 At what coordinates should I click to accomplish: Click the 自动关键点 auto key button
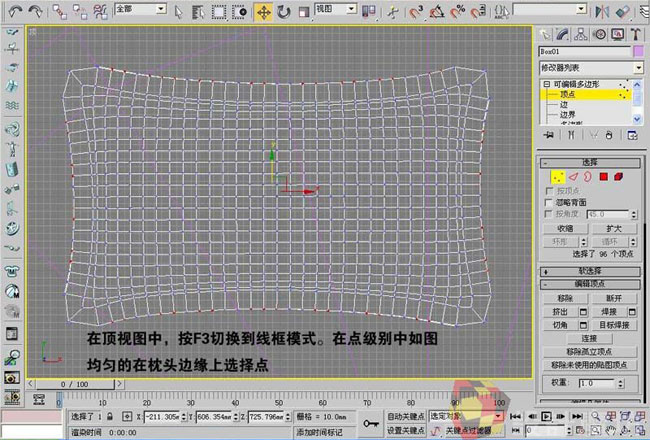pos(405,416)
